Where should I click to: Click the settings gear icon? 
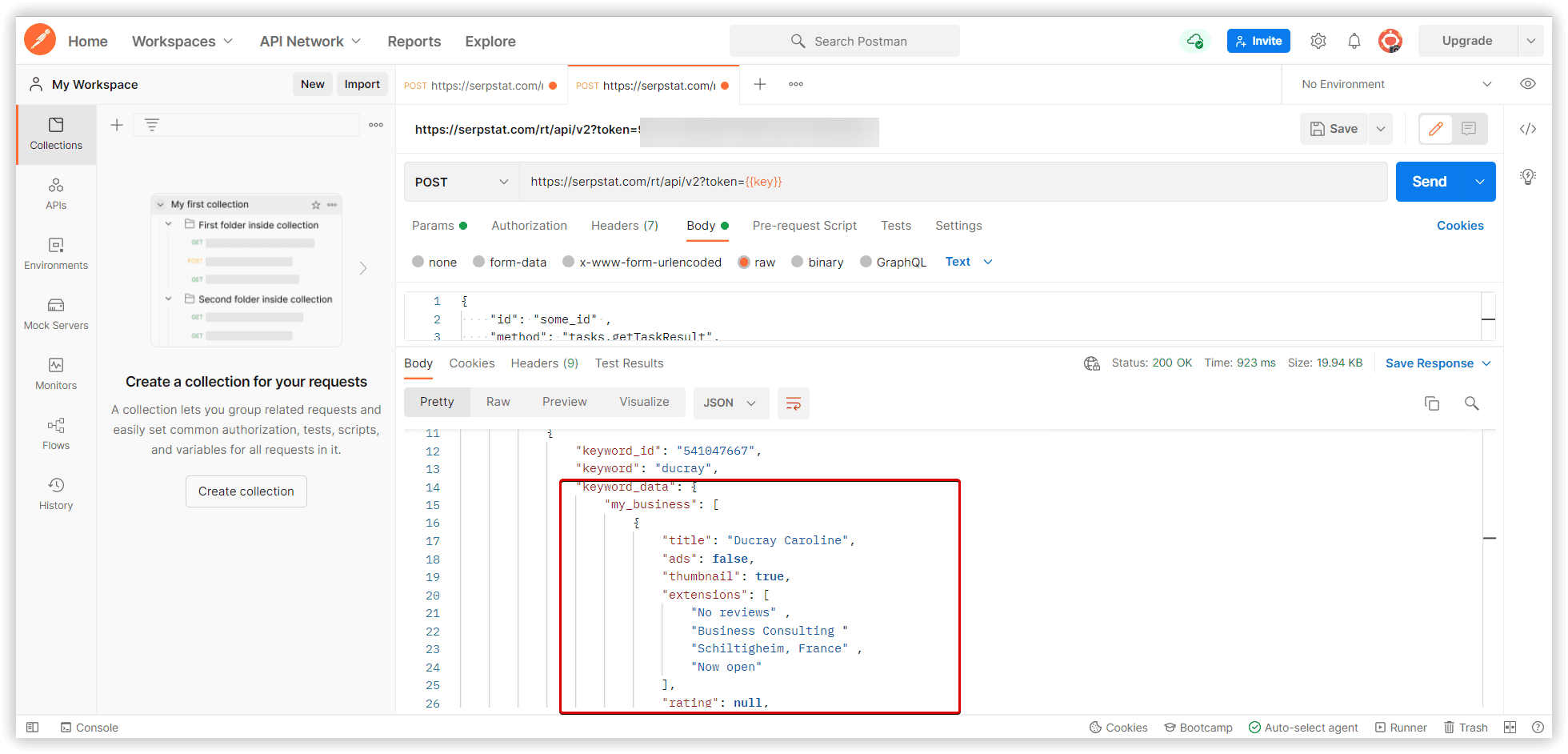[1318, 41]
